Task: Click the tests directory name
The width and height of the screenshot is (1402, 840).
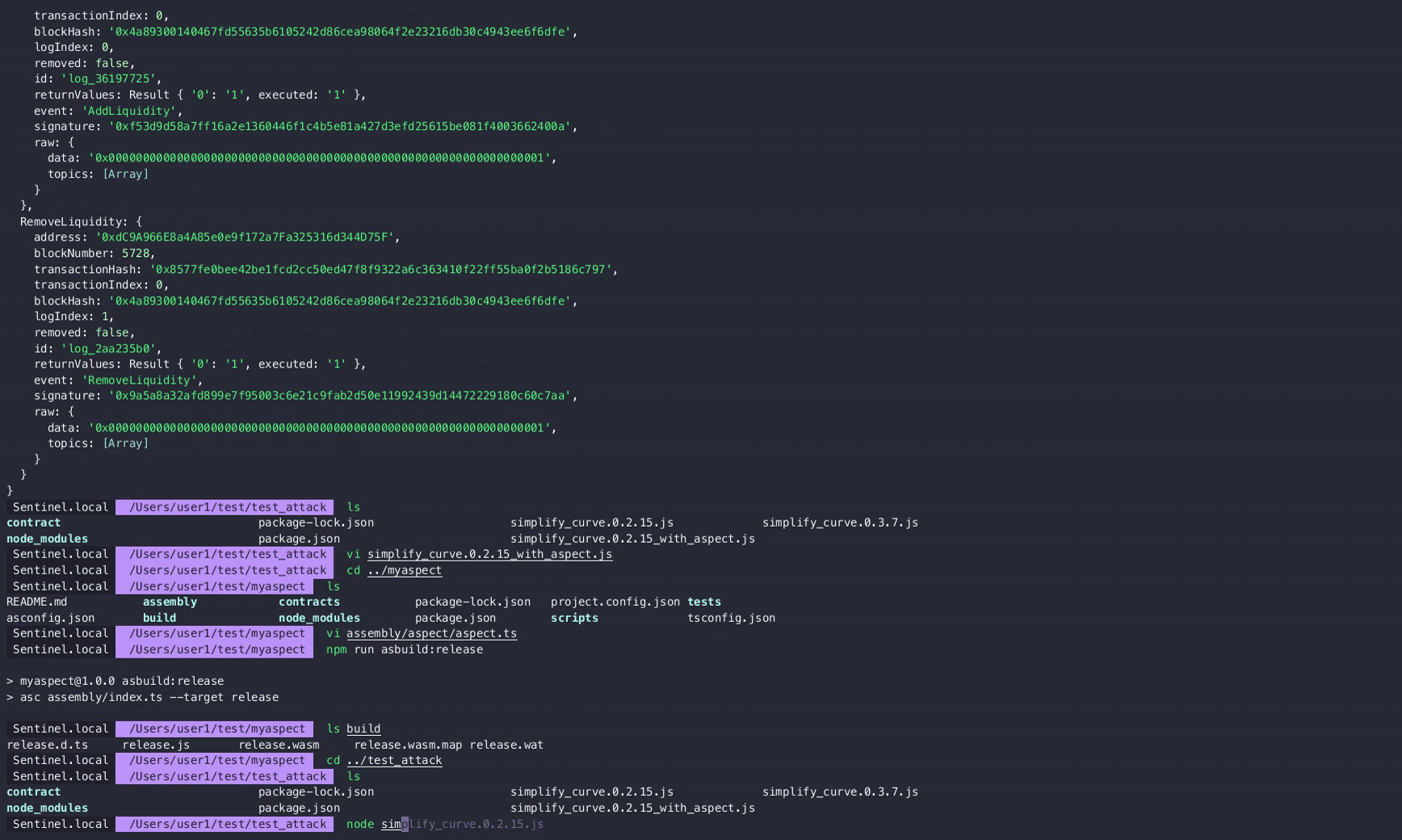Action: 704,602
